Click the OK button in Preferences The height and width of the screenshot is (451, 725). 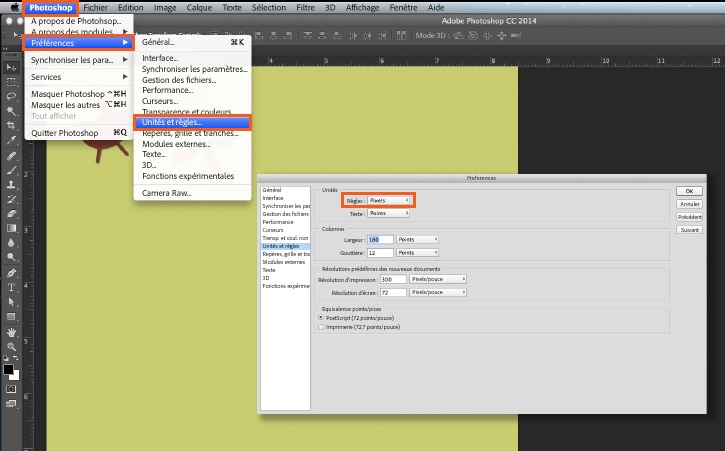(x=689, y=191)
